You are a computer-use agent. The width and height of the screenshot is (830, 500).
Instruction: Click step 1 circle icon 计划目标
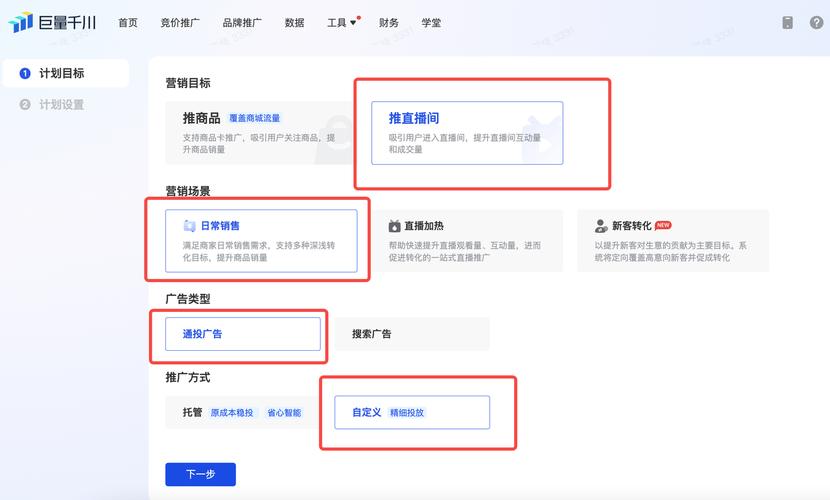25,74
